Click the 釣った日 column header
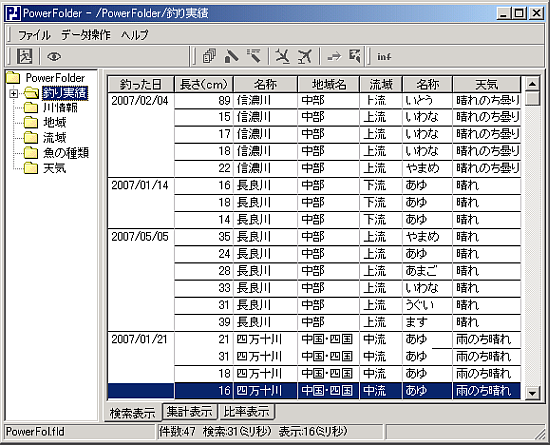The width and height of the screenshot is (550, 445). tap(141, 85)
